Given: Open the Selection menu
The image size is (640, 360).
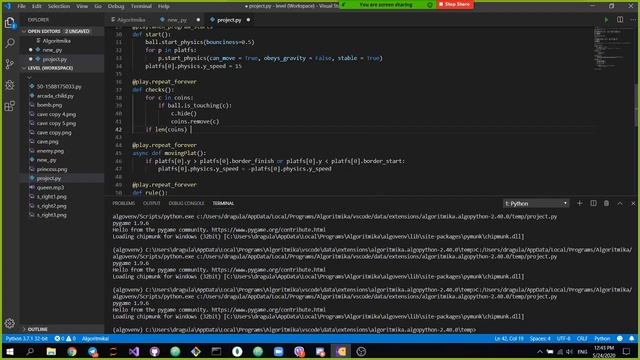Looking at the screenshot, I should 59,6.
